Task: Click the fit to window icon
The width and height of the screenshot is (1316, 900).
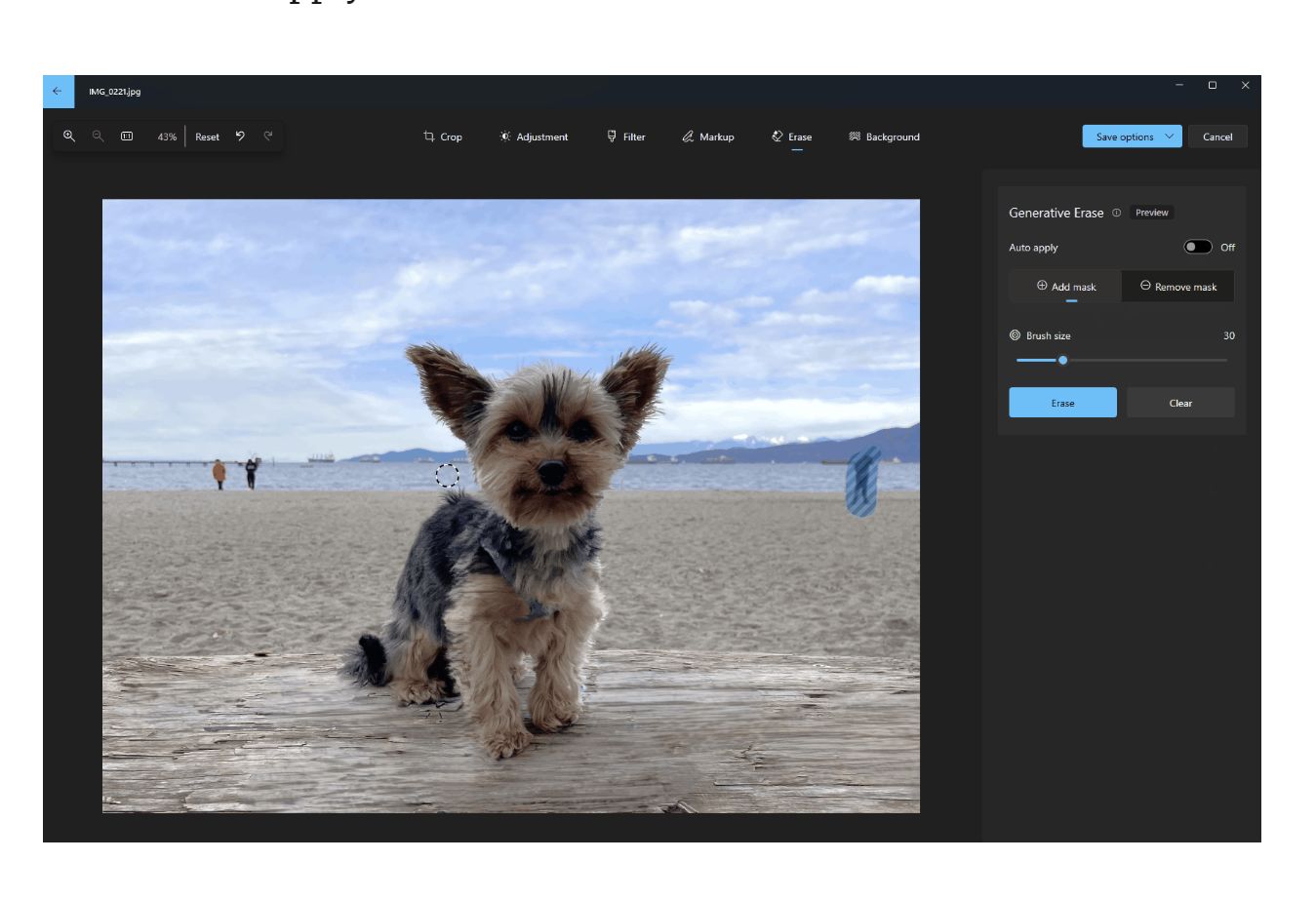Action: tap(127, 137)
